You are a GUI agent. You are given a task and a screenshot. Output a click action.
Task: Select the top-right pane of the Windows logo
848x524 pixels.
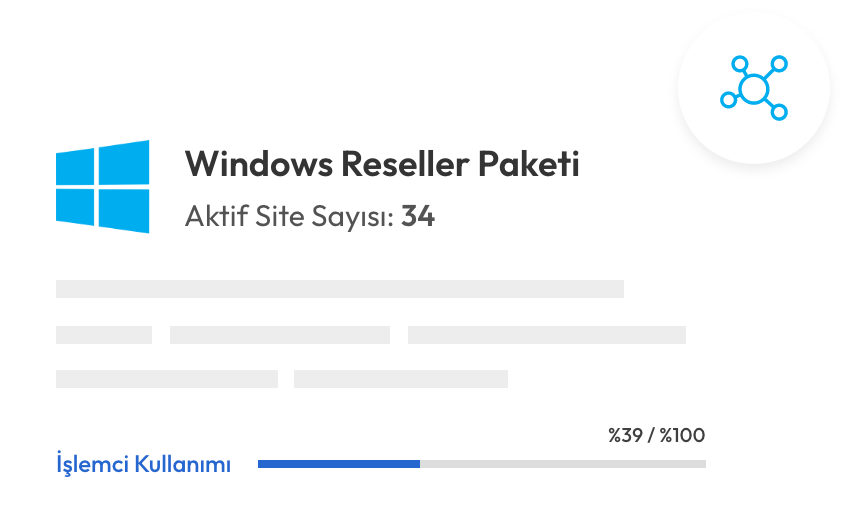(x=124, y=163)
